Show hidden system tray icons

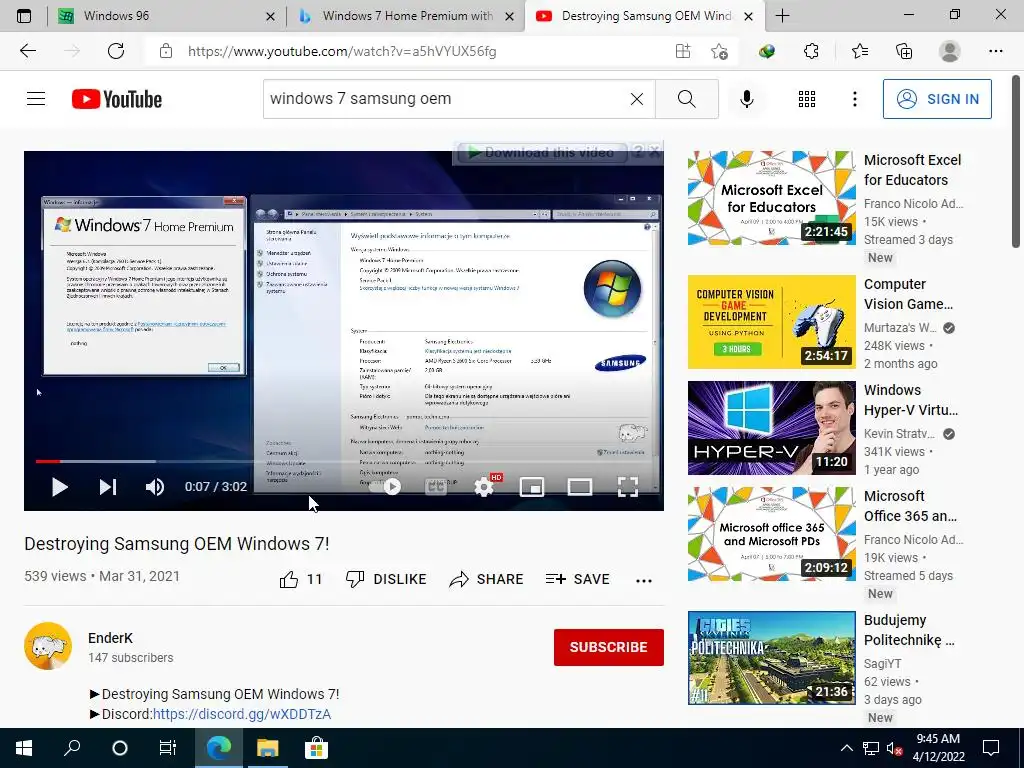pos(846,748)
